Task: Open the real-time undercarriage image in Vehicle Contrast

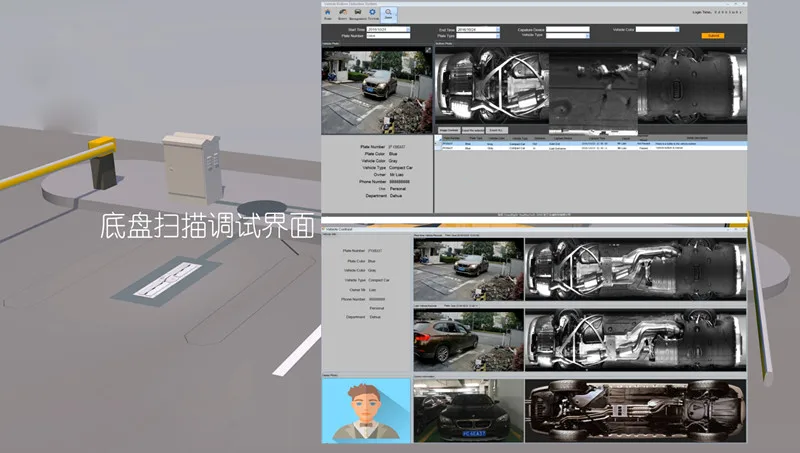Action: [635, 269]
